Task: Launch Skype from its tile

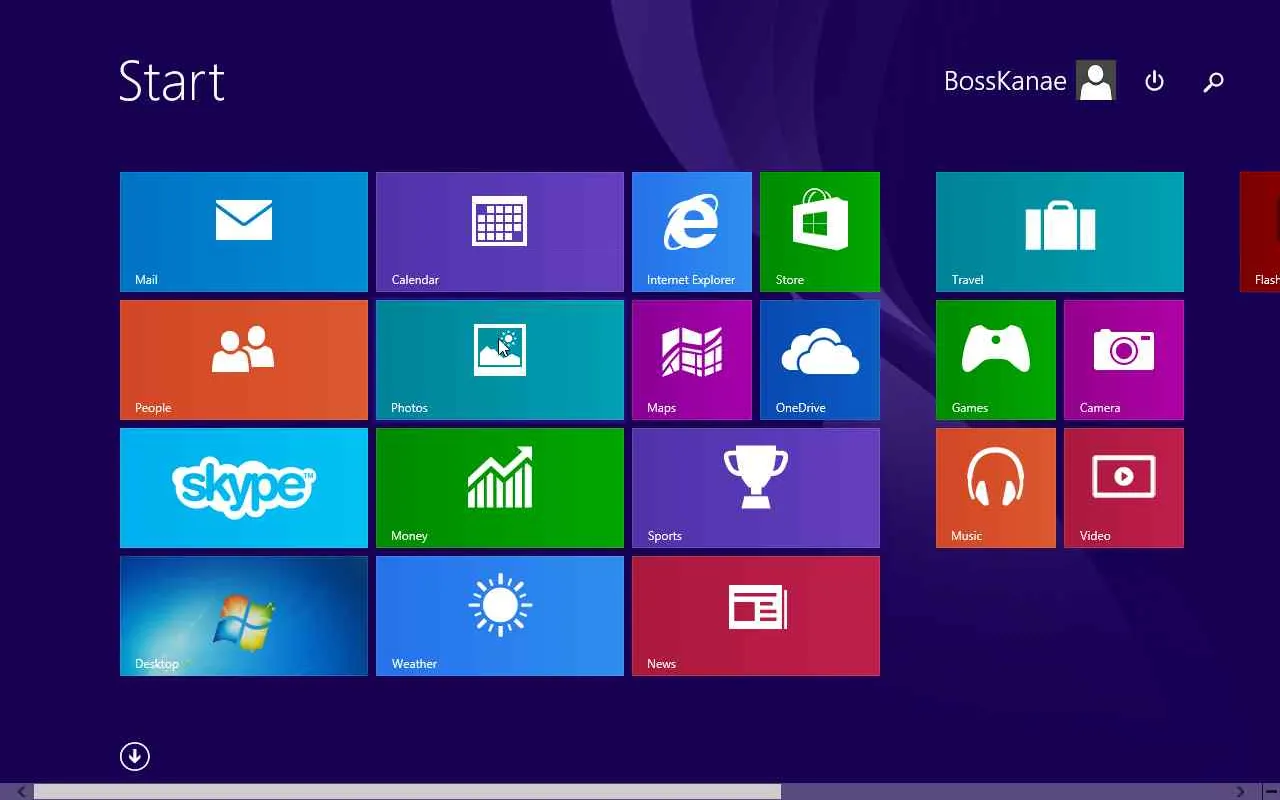Action: (x=244, y=488)
